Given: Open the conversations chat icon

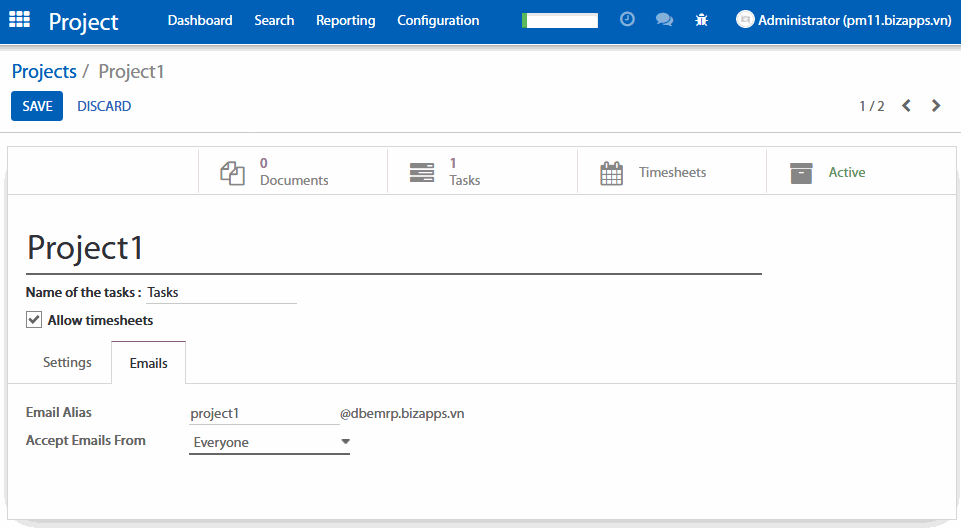Looking at the screenshot, I should point(664,20).
